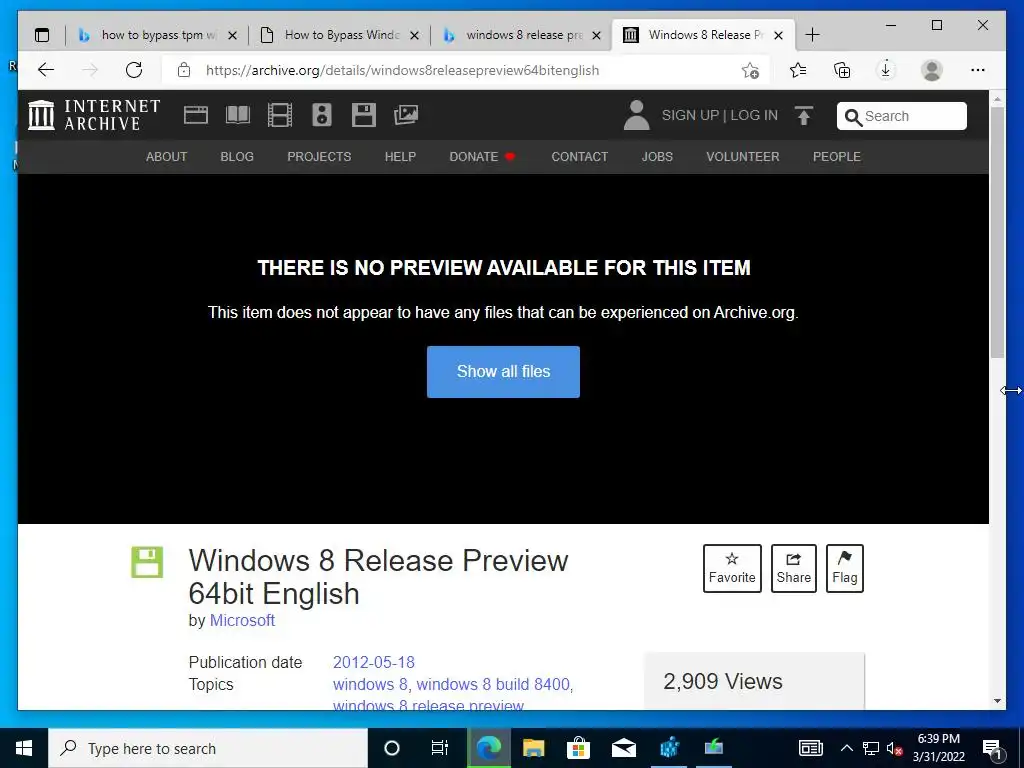1024x768 pixels.
Task: Open the Software floppy disk icon
Action: tap(364, 116)
